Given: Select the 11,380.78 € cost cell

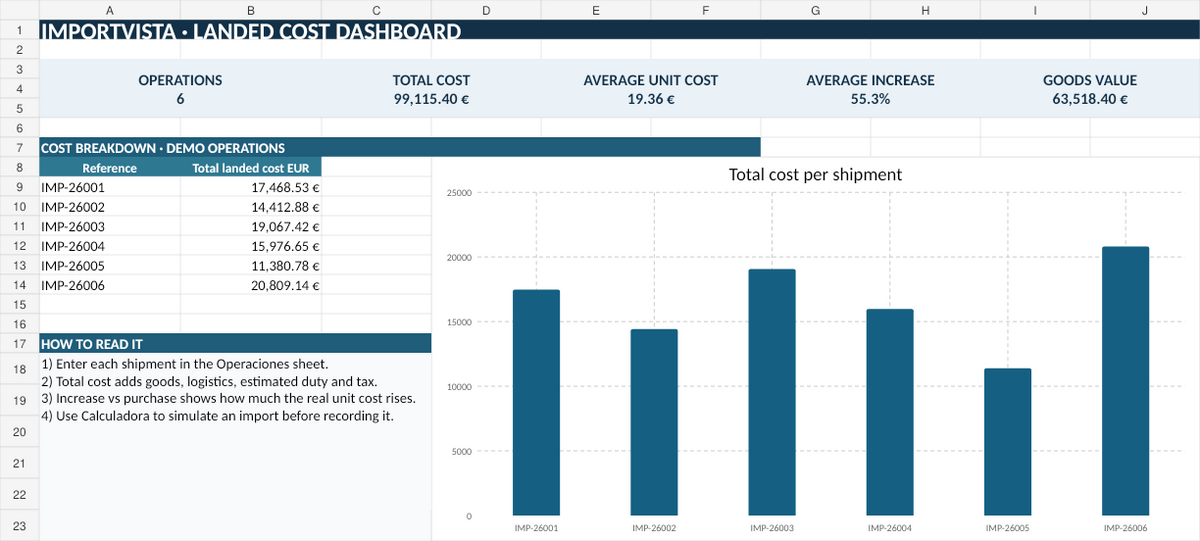Looking at the screenshot, I should pyautogui.click(x=251, y=265).
